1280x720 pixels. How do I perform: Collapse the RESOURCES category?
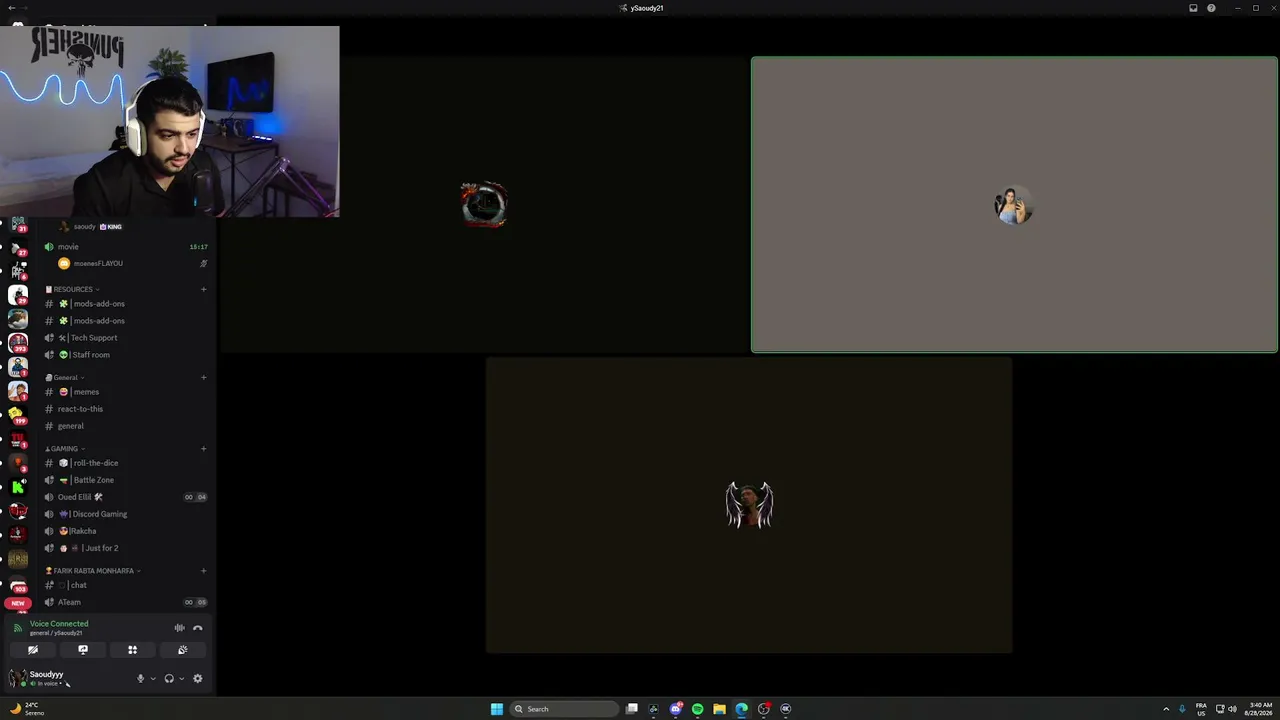pyautogui.click(x=72, y=289)
